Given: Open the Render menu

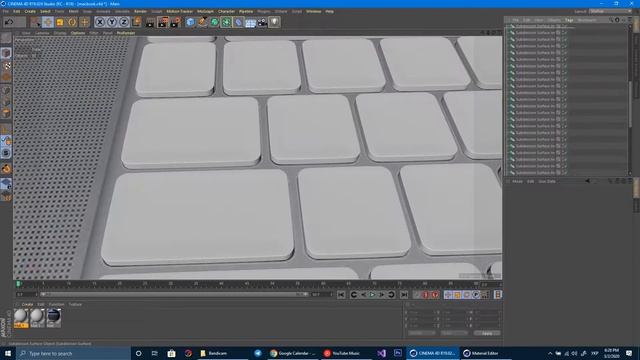Looking at the screenshot, I should tap(140, 11).
